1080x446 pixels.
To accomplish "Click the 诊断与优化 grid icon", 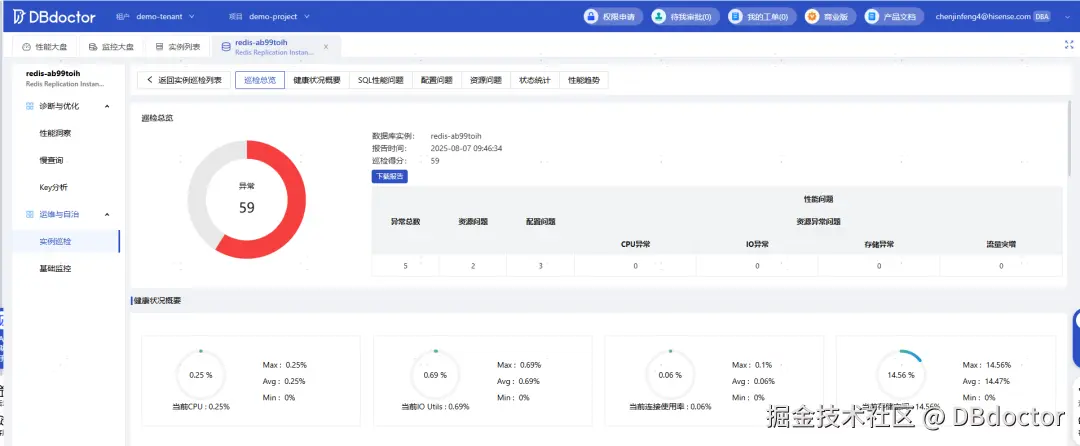I will click(30, 106).
